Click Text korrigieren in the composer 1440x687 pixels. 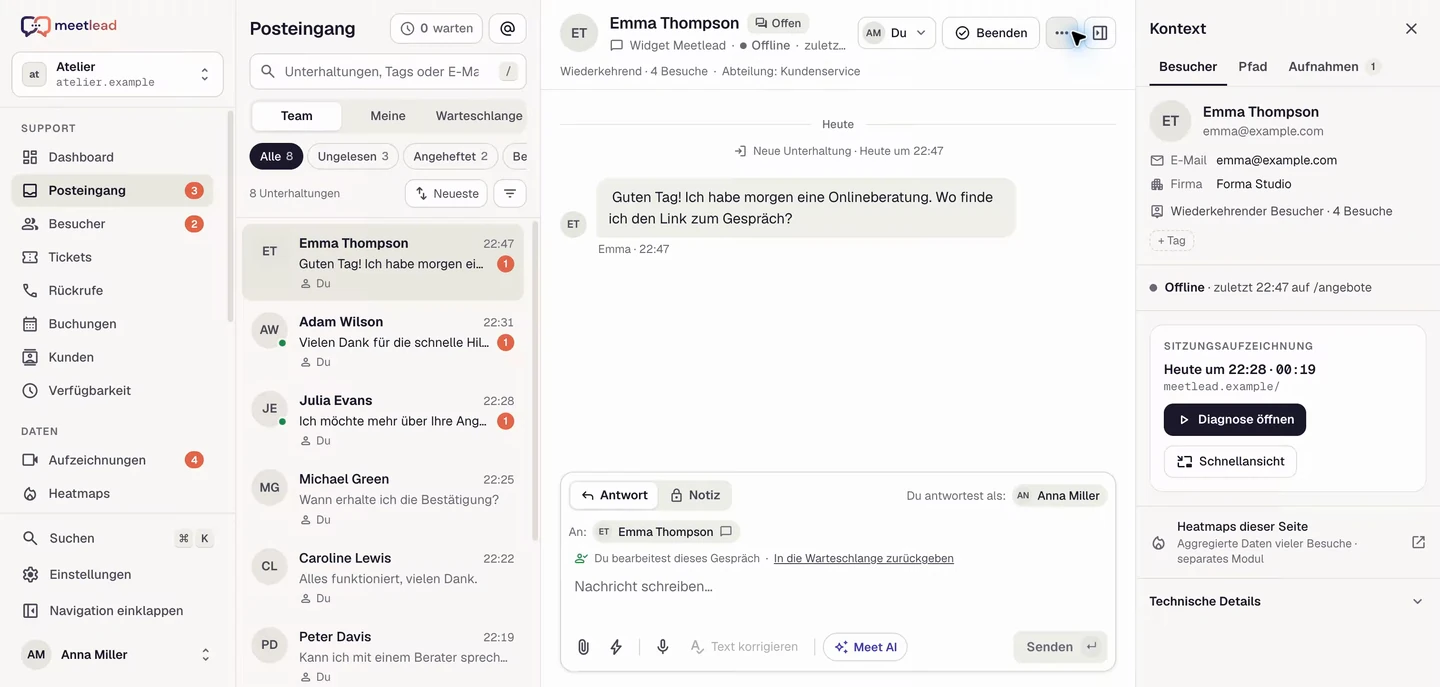tap(744, 647)
